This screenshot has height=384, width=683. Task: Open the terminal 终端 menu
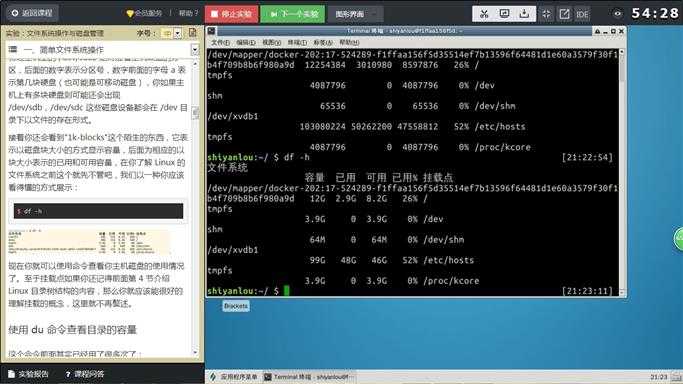[297, 42]
